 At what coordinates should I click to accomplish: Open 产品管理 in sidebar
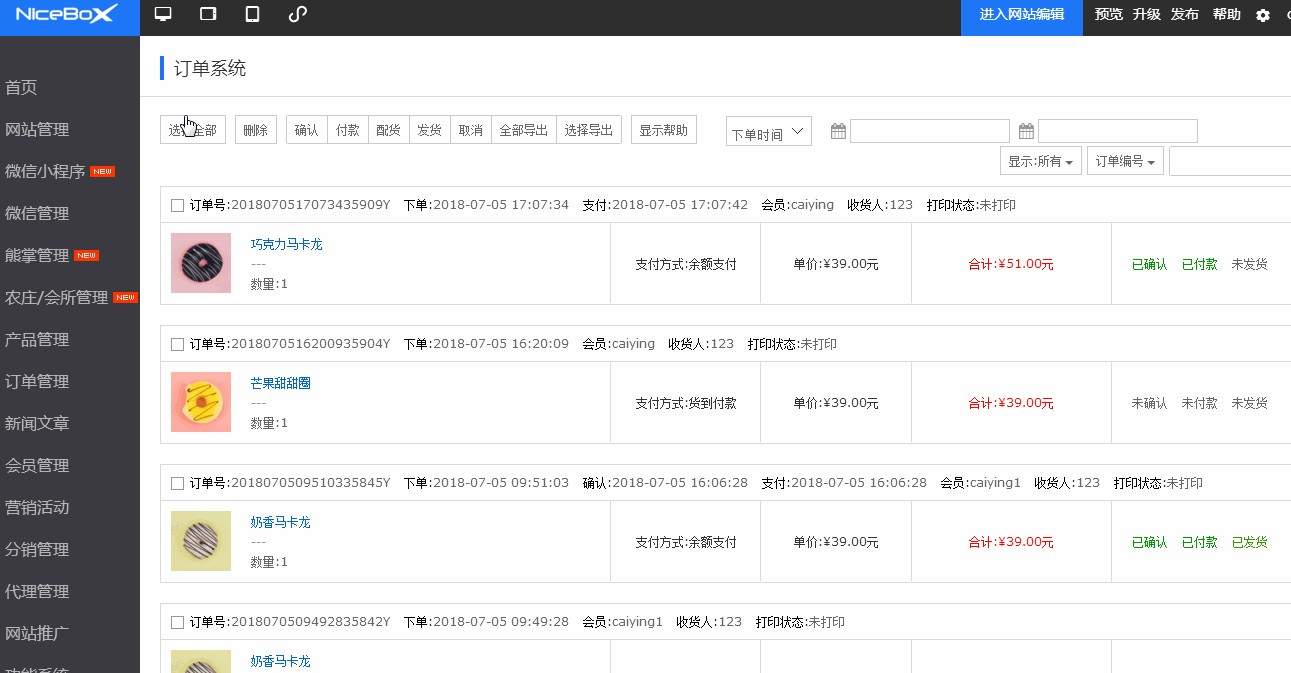pos(37,340)
